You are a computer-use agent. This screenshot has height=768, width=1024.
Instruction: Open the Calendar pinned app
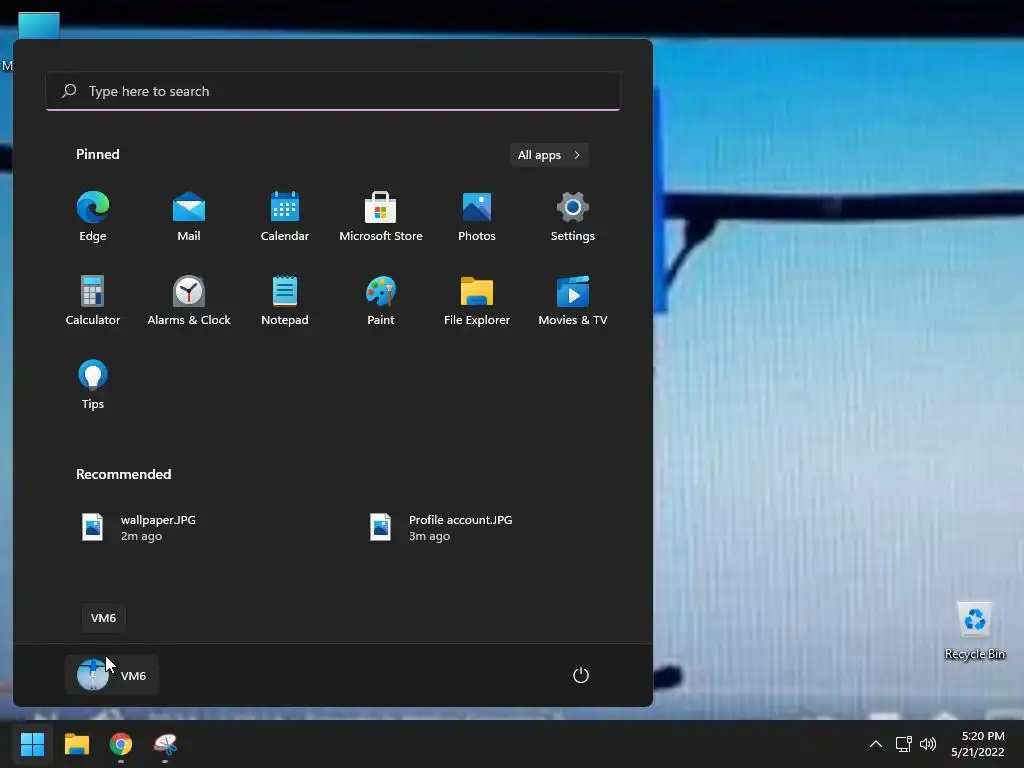(x=285, y=216)
